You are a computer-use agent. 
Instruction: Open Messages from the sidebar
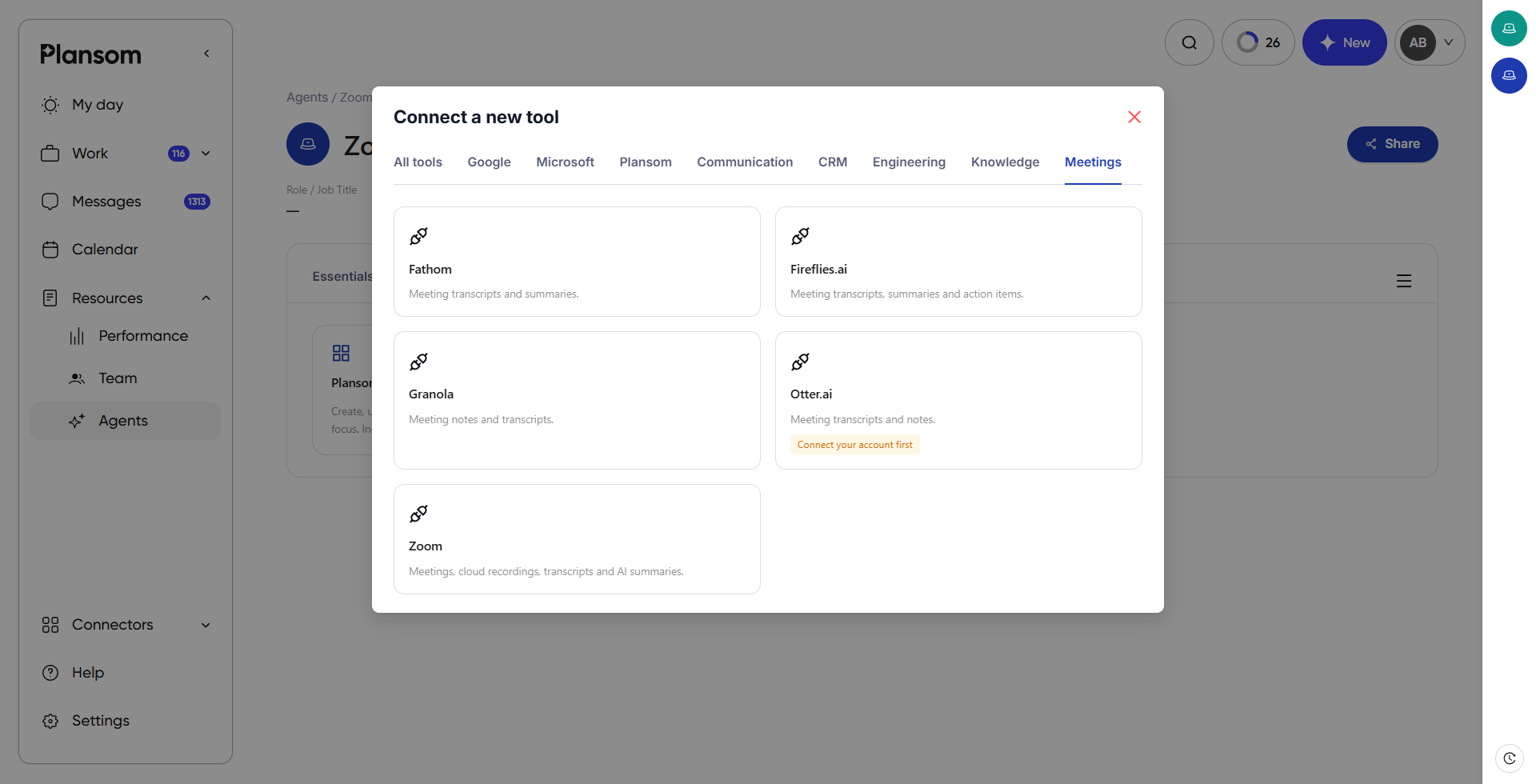[106, 202]
